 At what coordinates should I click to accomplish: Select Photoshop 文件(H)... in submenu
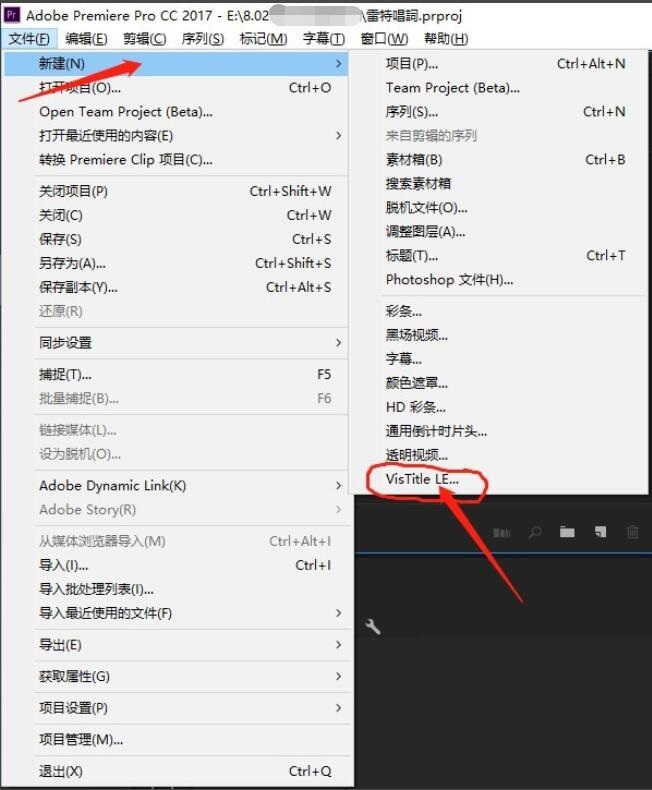[499, 280]
